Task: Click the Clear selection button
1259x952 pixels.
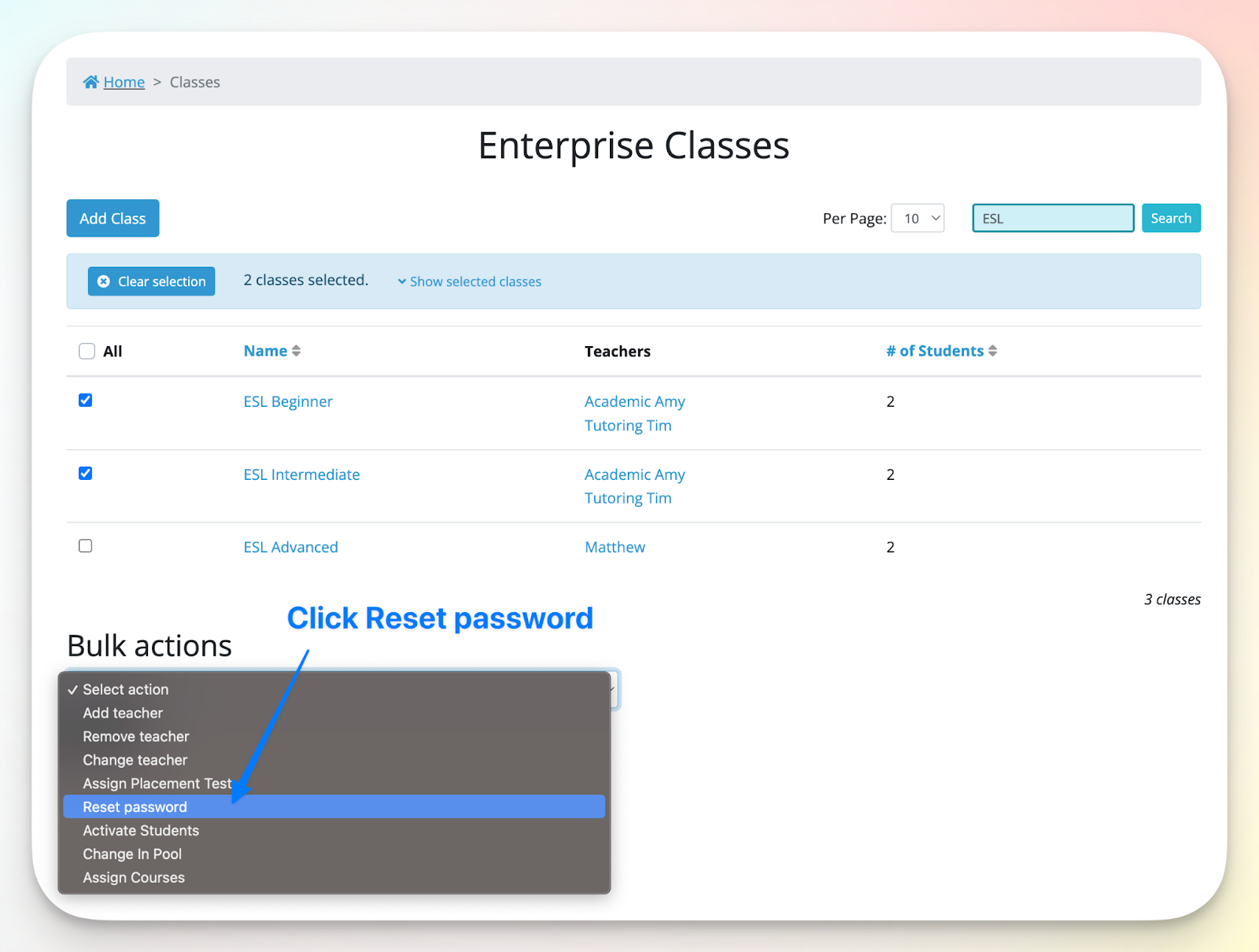Action: (x=151, y=281)
